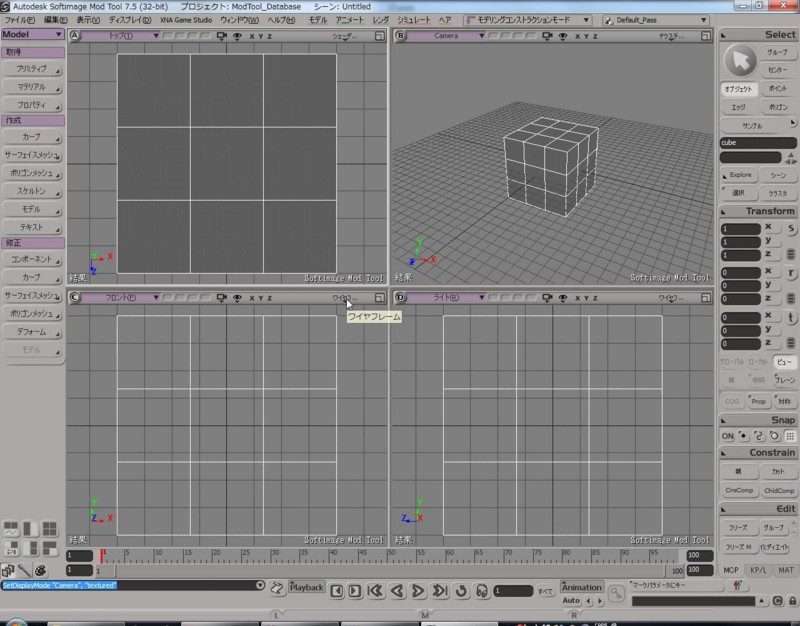Open the ウィンドウ menu
Viewport: 800px width, 626px height.
239,20
